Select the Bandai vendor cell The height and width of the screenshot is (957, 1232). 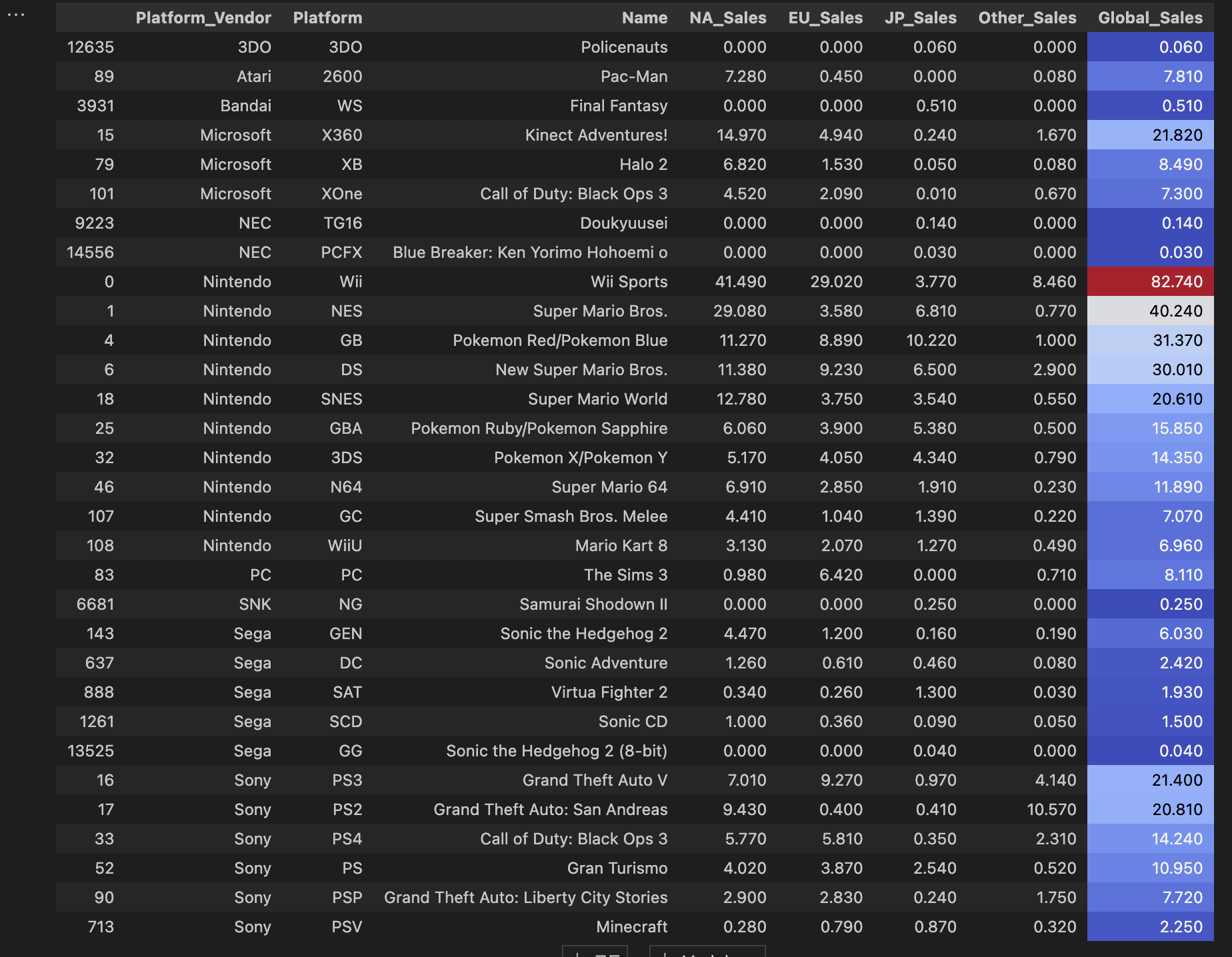click(x=246, y=106)
